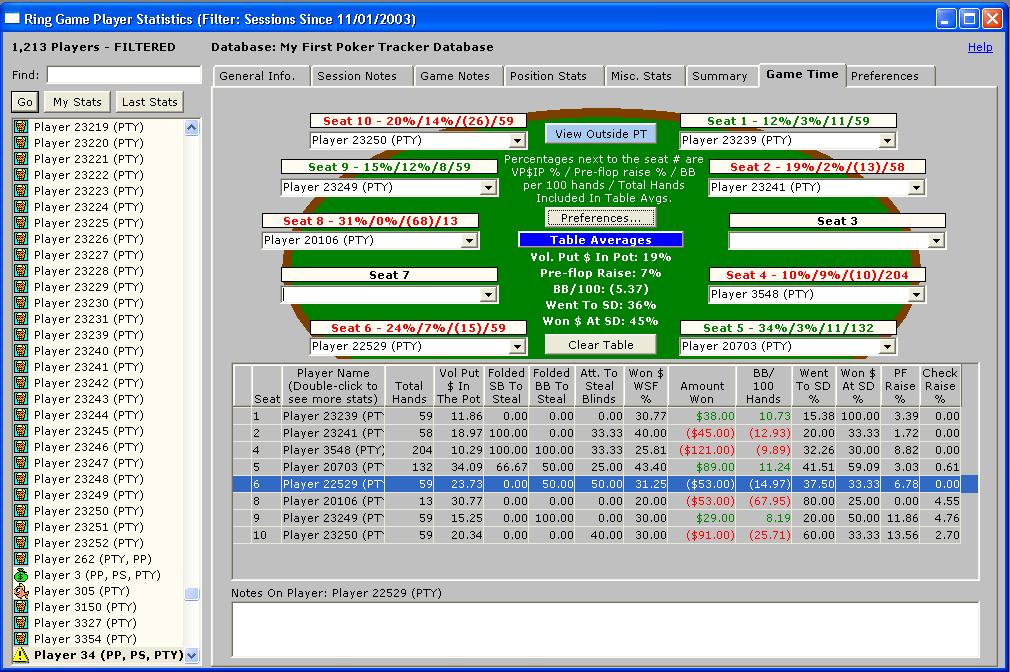Screen dimensions: 1010x672
Task: Open the Seat 10 player dropdown
Action: point(517,141)
